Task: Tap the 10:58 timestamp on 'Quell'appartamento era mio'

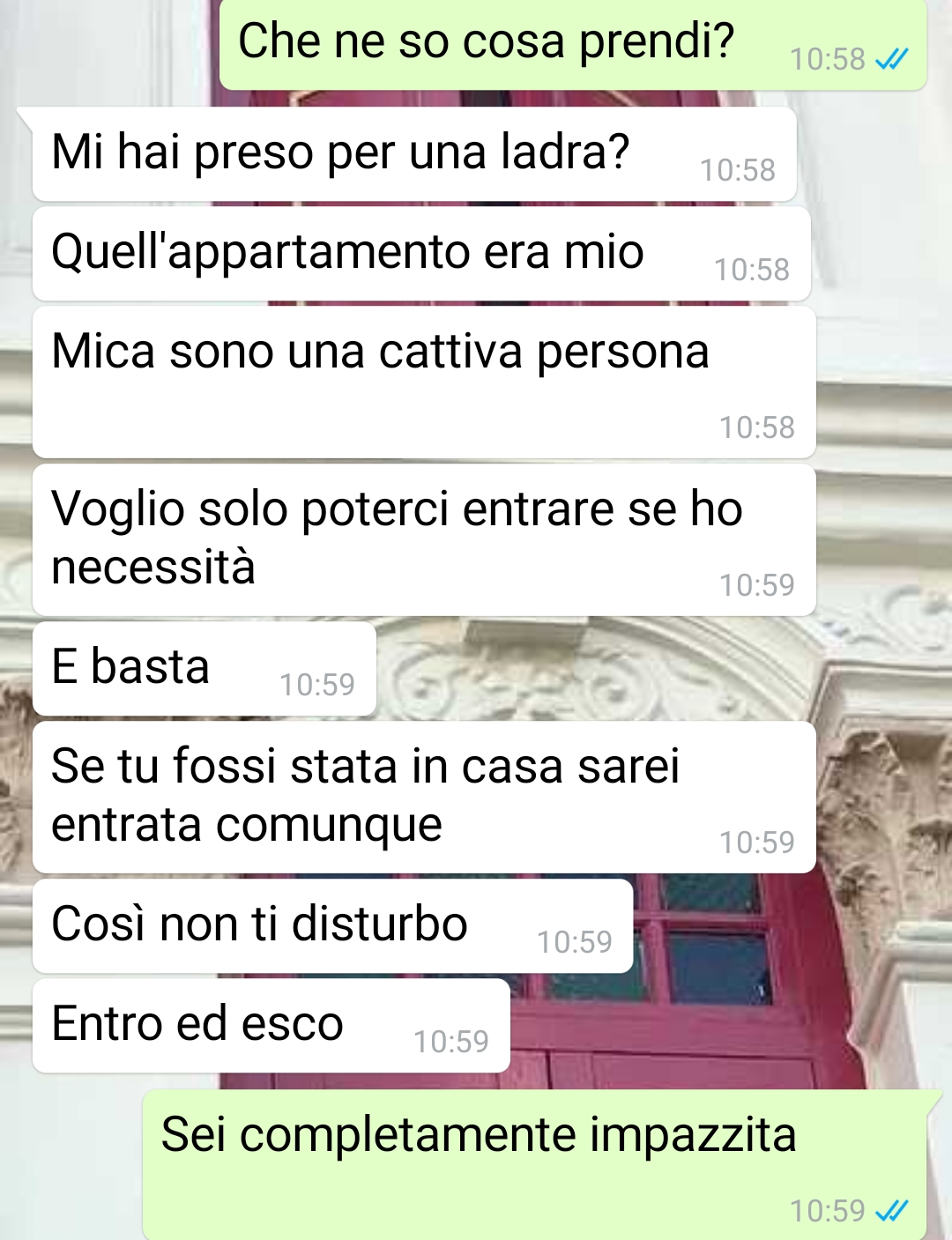Action: (x=751, y=270)
